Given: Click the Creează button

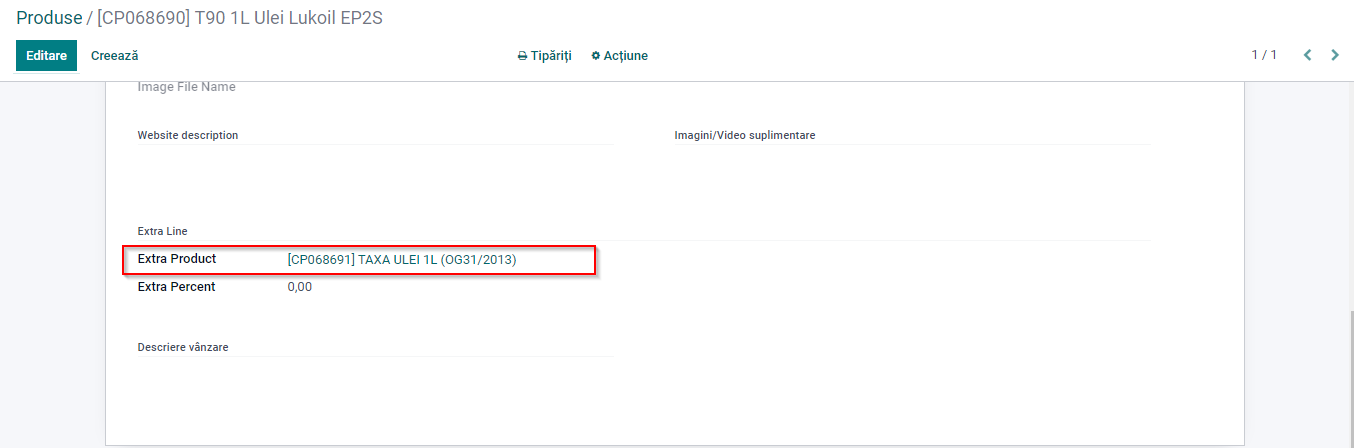Looking at the screenshot, I should click(114, 56).
